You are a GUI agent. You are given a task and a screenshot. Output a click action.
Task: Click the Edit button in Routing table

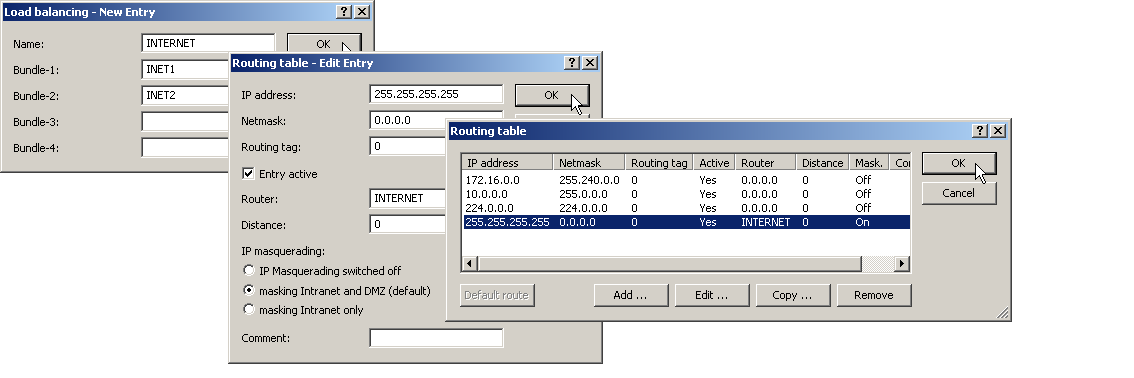(x=712, y=295)
